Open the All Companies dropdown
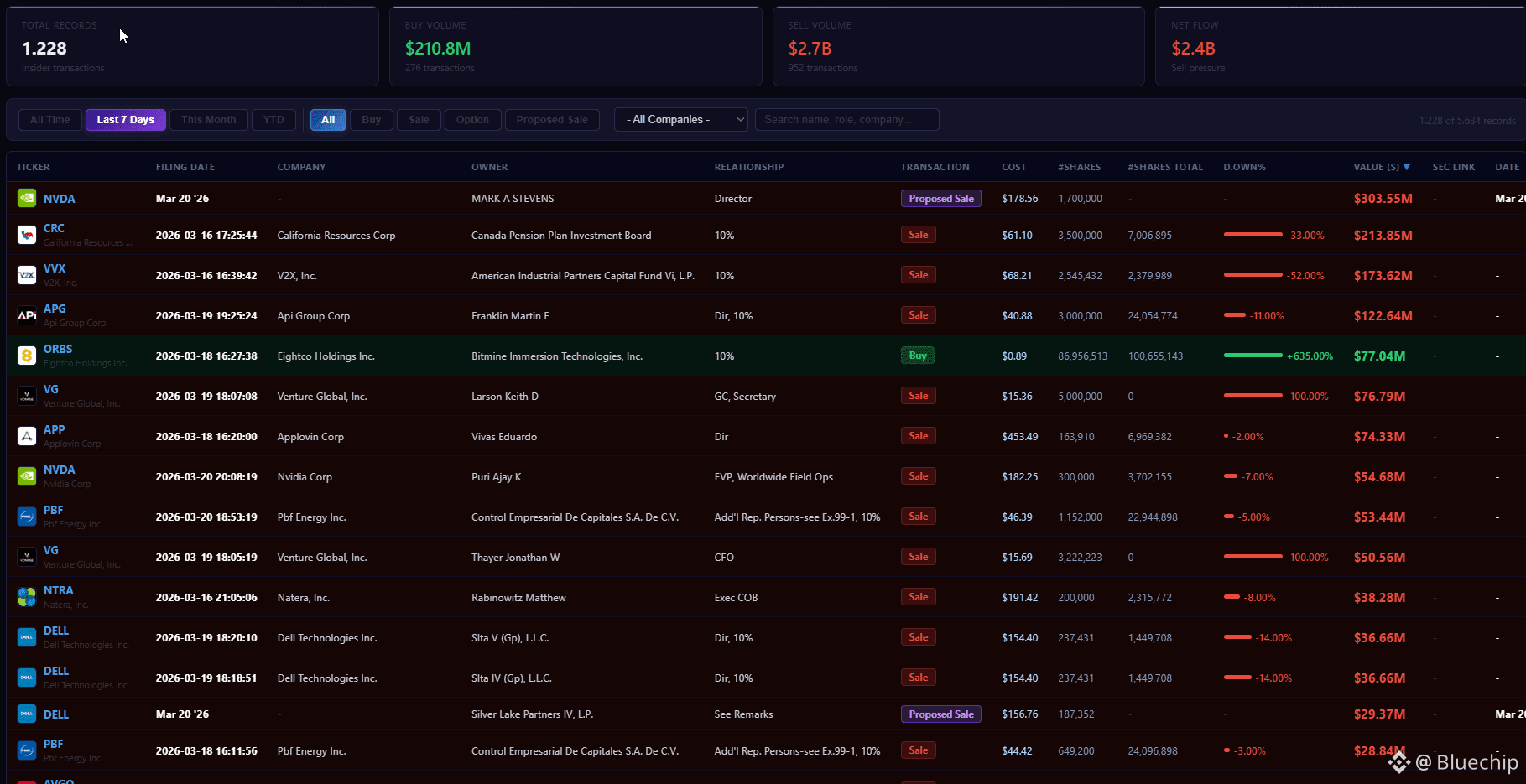 [x=680, y=120]
